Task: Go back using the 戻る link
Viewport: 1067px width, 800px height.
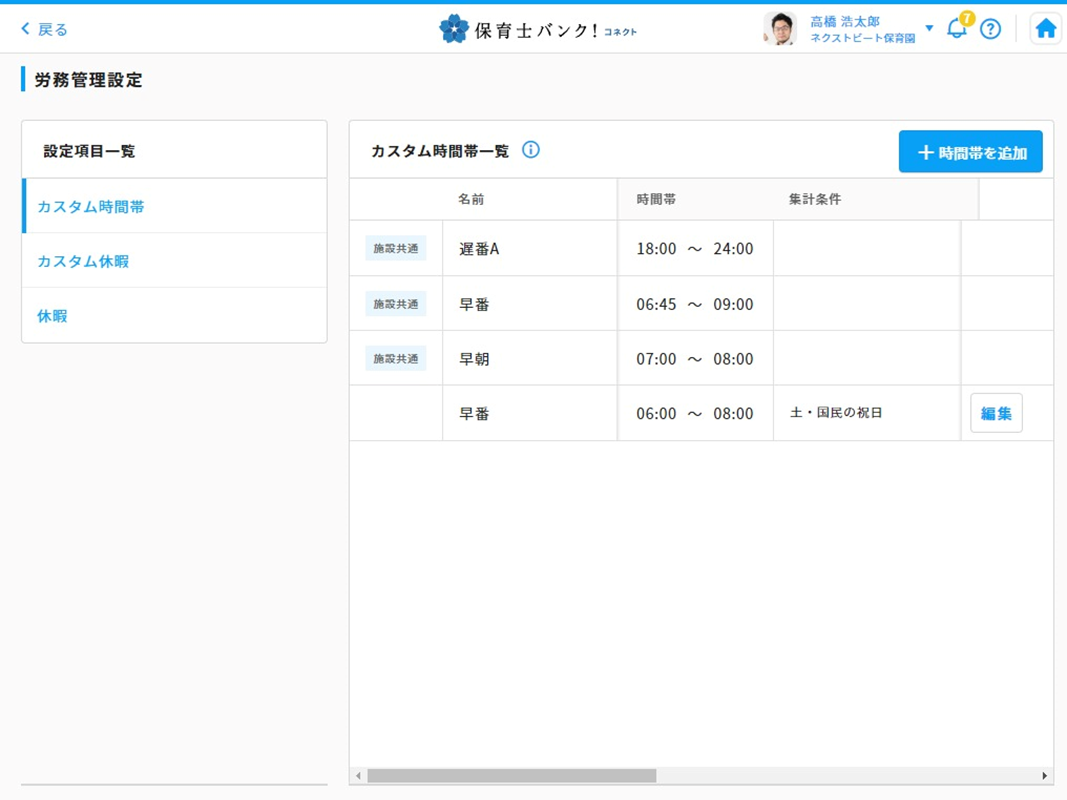Action: (x=45, y=29)
